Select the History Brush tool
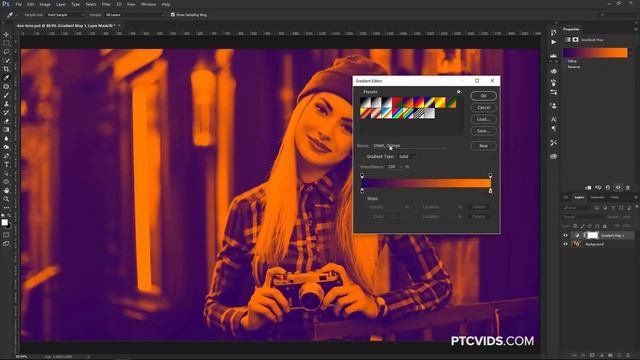640x360 pixels. 6,112
